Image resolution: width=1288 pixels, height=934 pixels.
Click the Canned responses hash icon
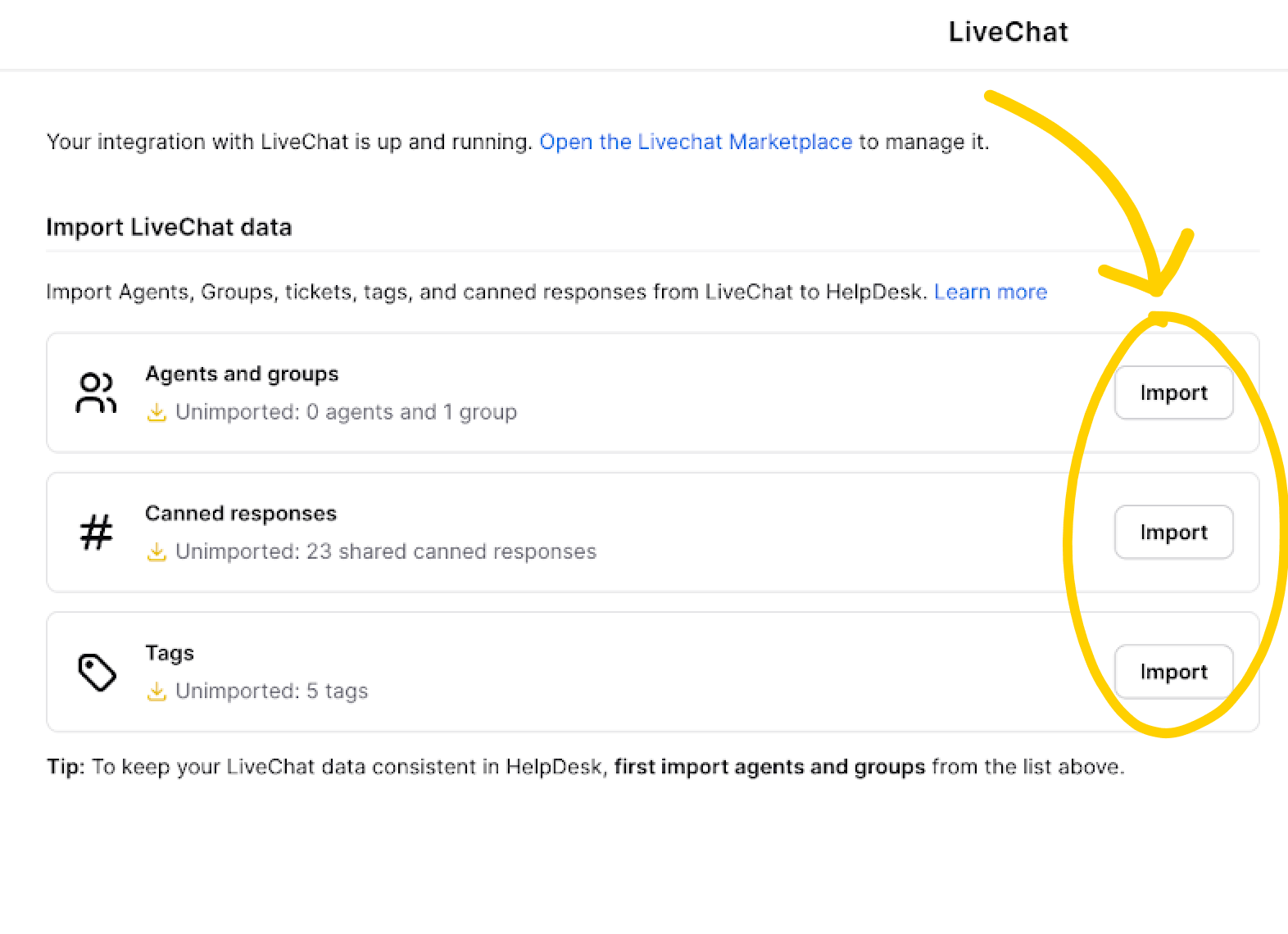point(96,533)
